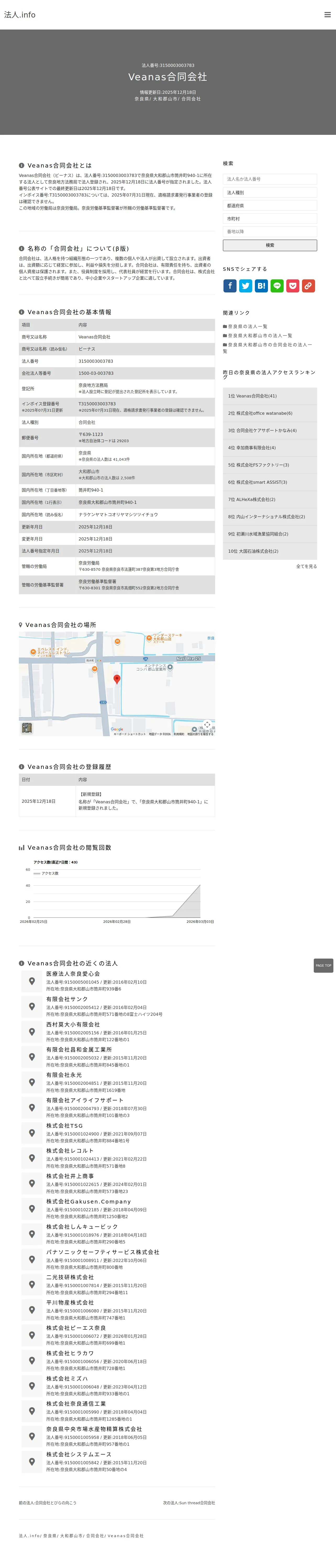This screenshot has width=336, height=1568.
Task: Click pin icon beside 株式会社ヒラカワ
Action: (x=32, y=1361)
